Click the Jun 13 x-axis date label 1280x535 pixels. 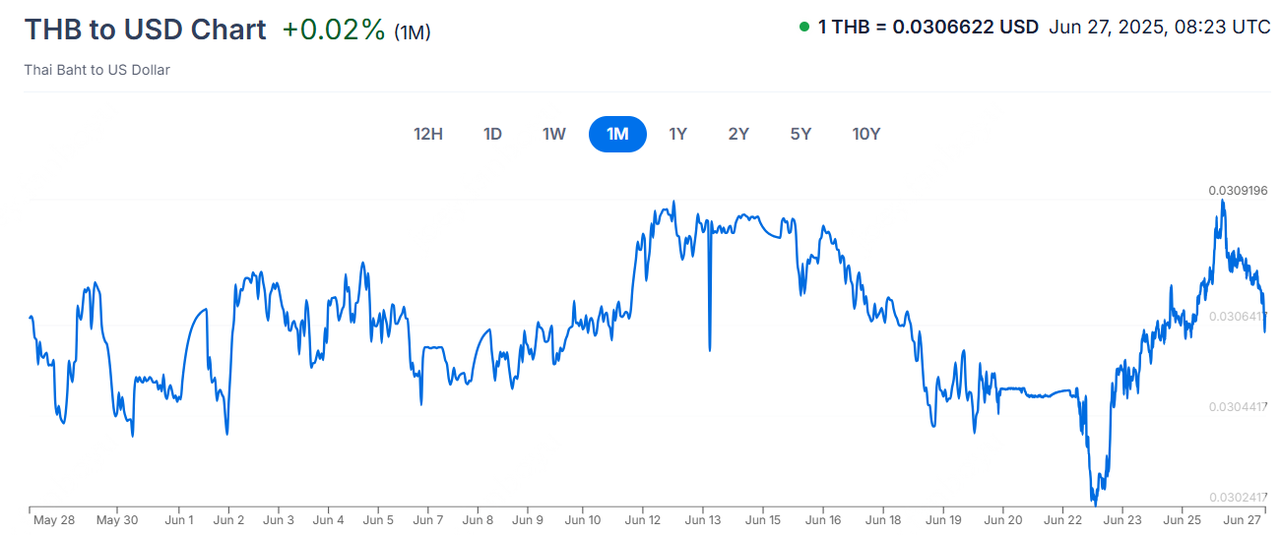pyautogui.click(x=701, y=520)
